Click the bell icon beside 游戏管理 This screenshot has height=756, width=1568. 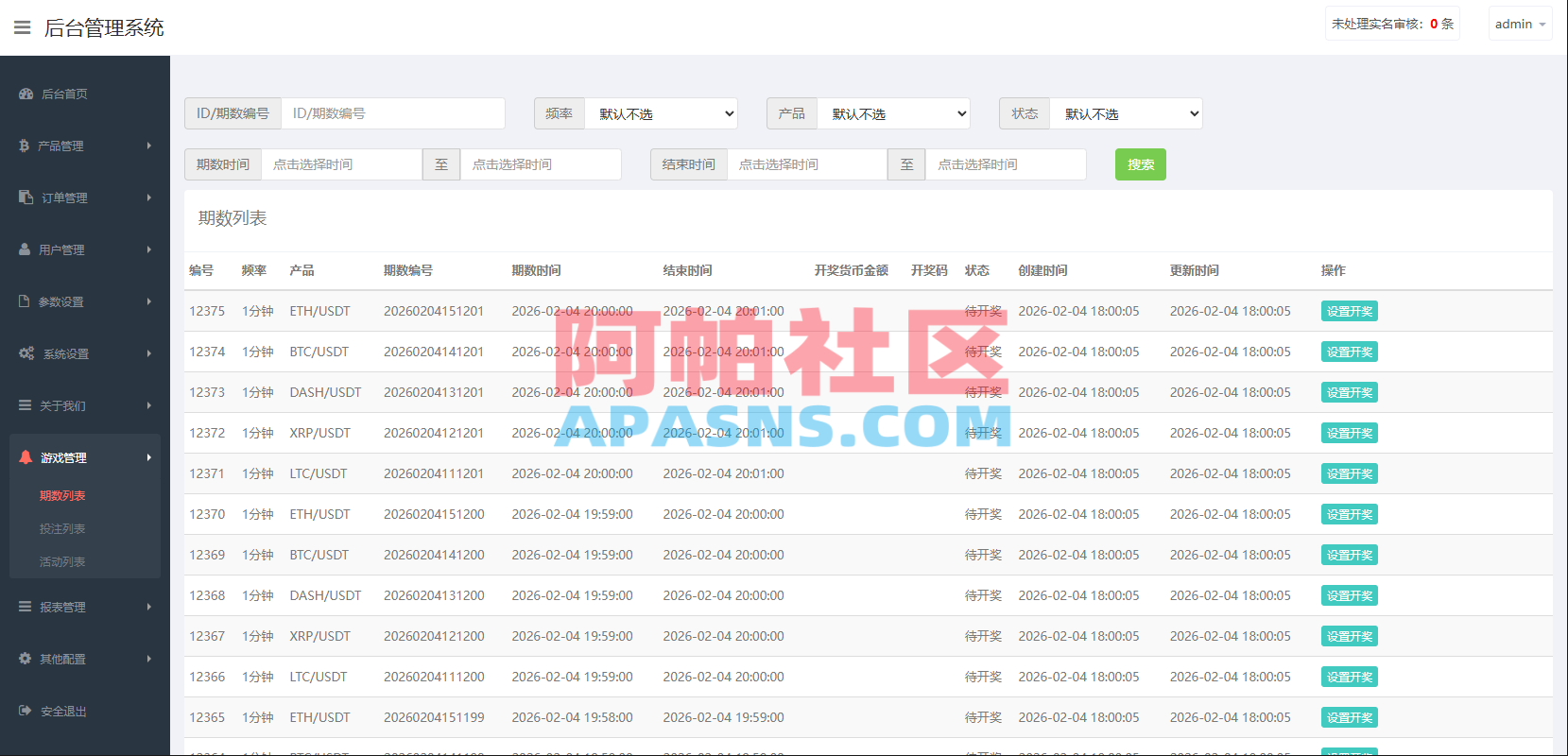[x=26, y=457]
